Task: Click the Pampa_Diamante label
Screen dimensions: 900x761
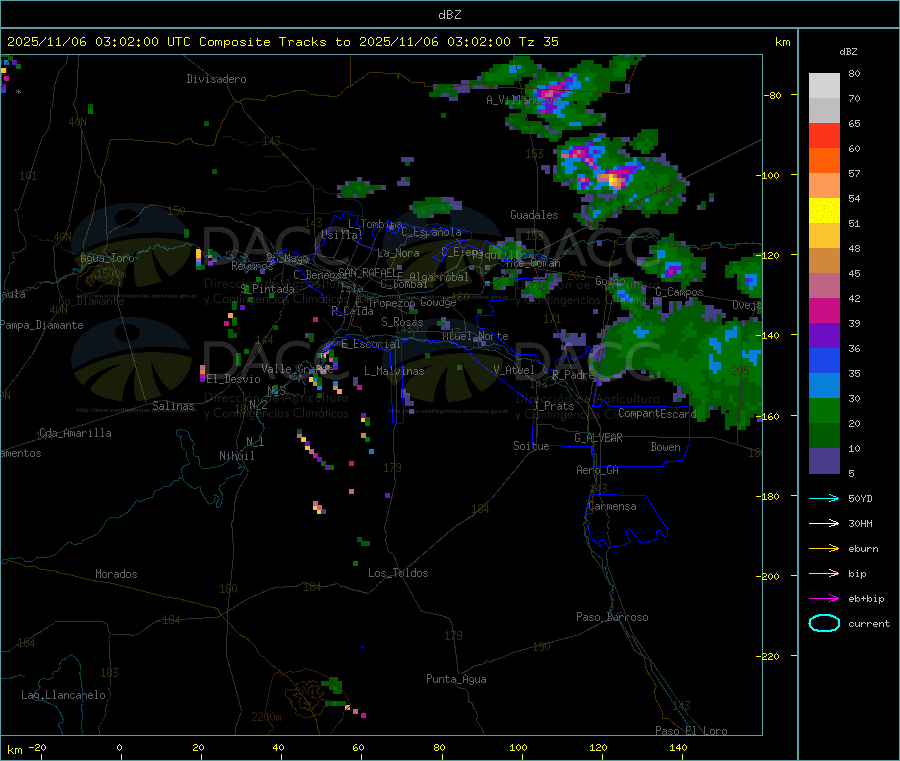Action: 42,325
